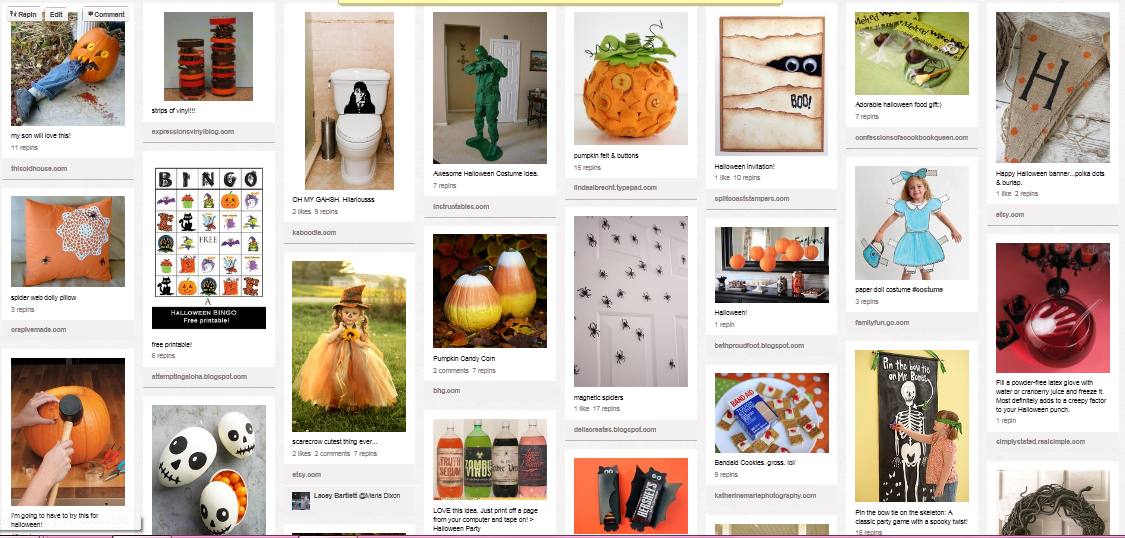The width and height of the screenshot is (1125, 538).
Task: Open the expressionsvinylblog.com source link
Action: coord(193,132)
